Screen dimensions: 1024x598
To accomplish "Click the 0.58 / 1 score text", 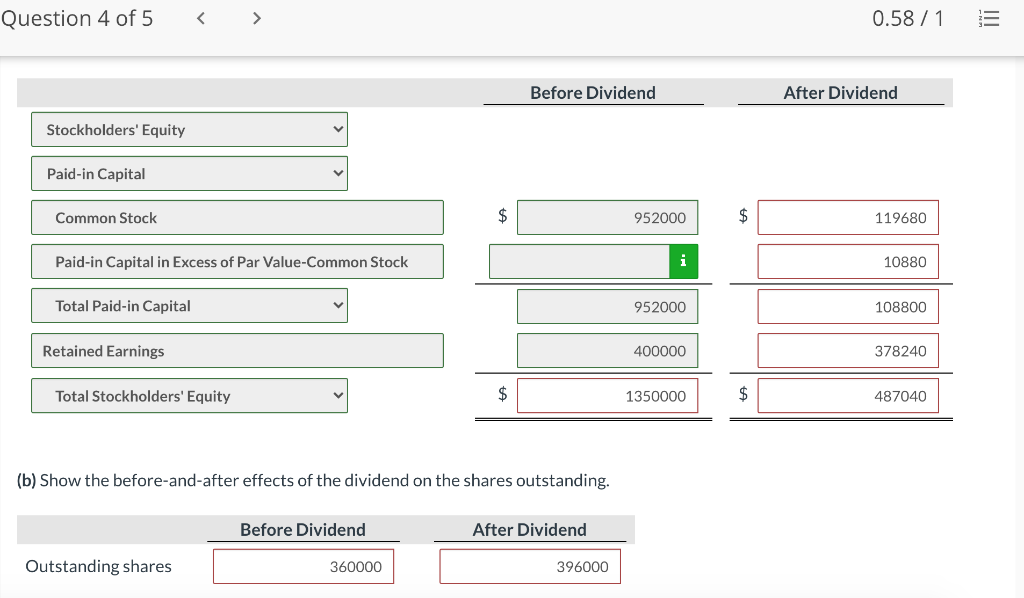I will coord(908,18).
